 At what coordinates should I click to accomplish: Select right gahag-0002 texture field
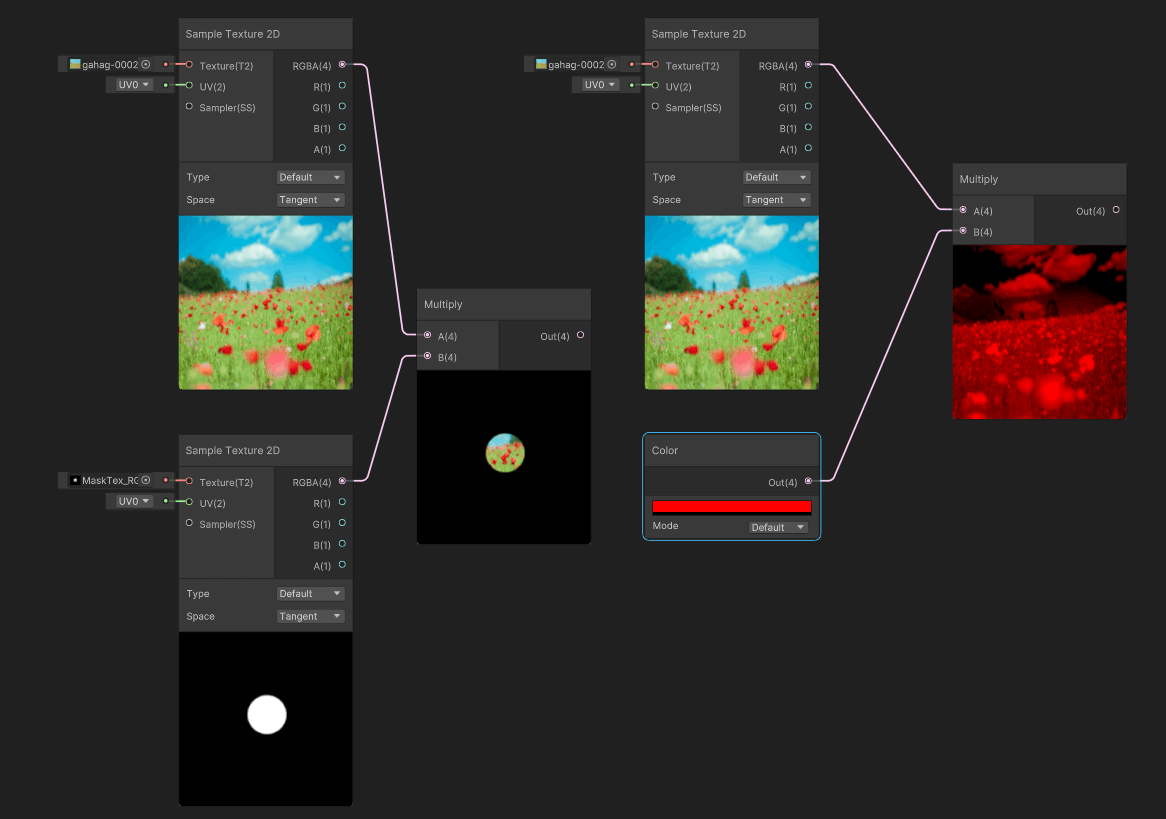[576, 65]
